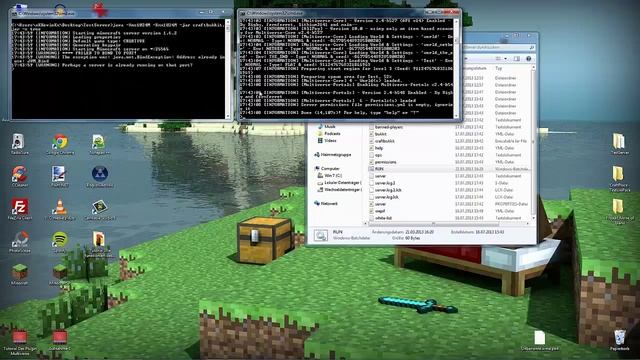
Task: Click the left console window's title icon
Action: tap(15, 13)
